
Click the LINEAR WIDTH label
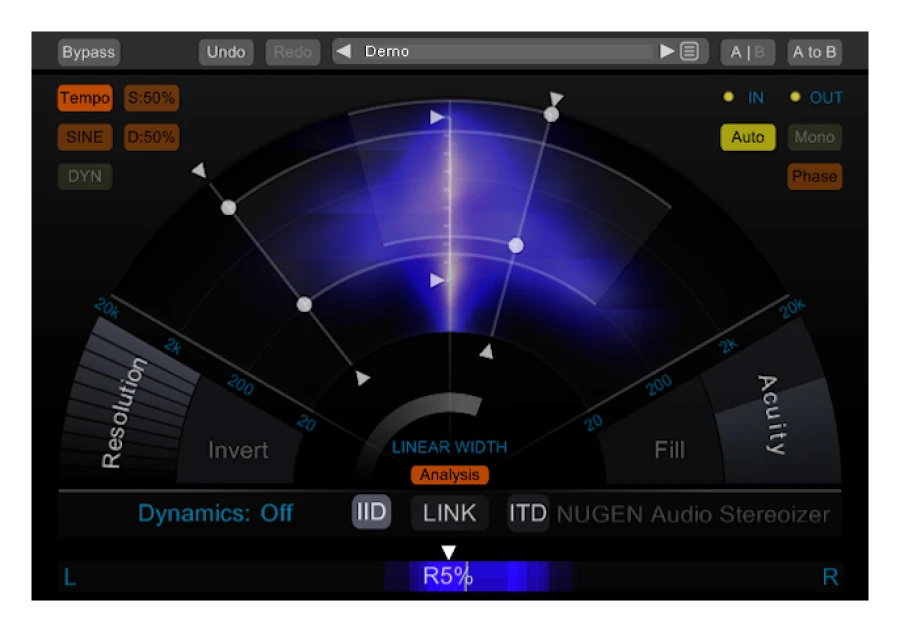449,447
